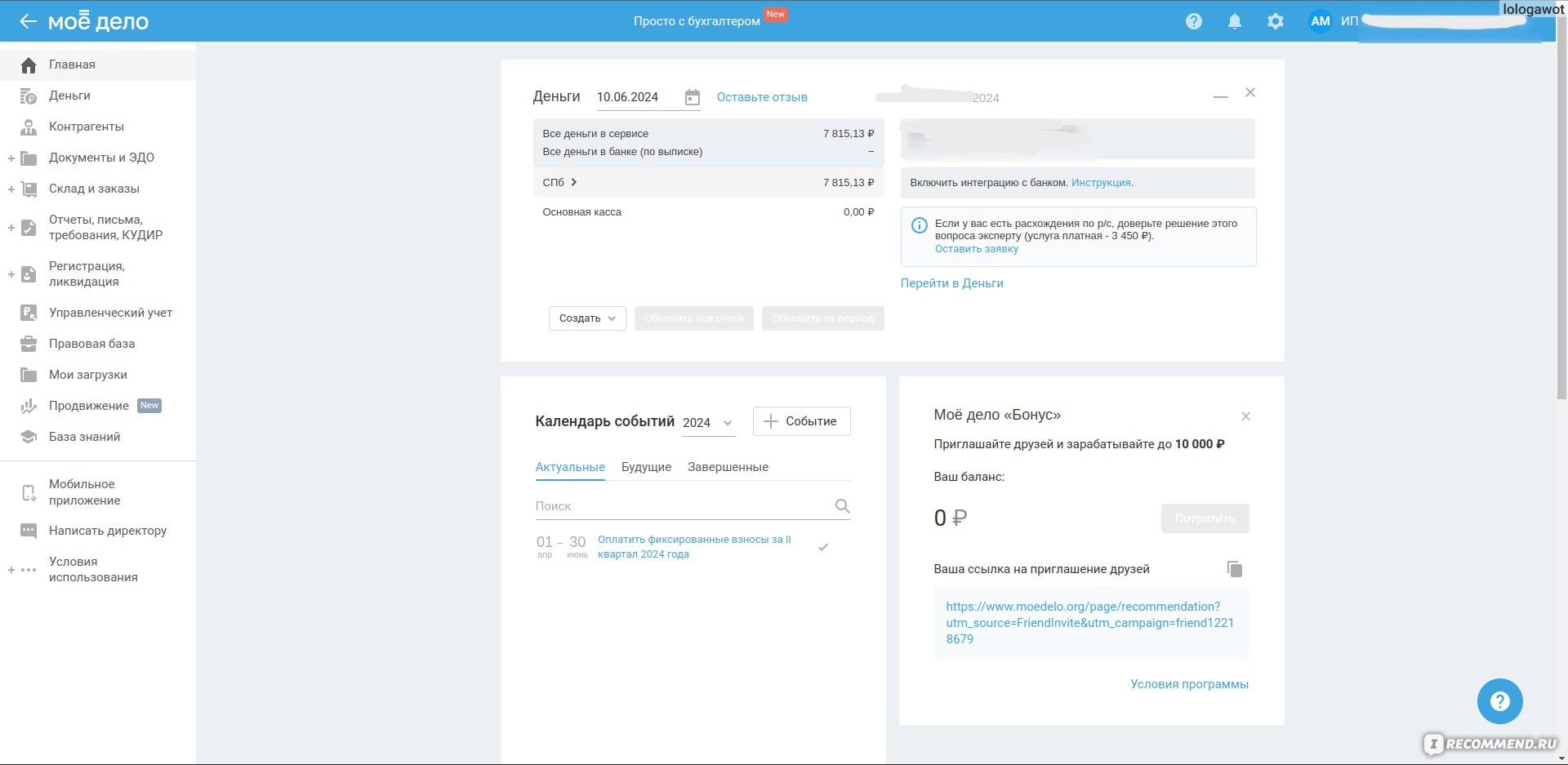Open the settings gear icon
The width and height of the screenshot is (1568, 765).
[x=1276, y=22]
